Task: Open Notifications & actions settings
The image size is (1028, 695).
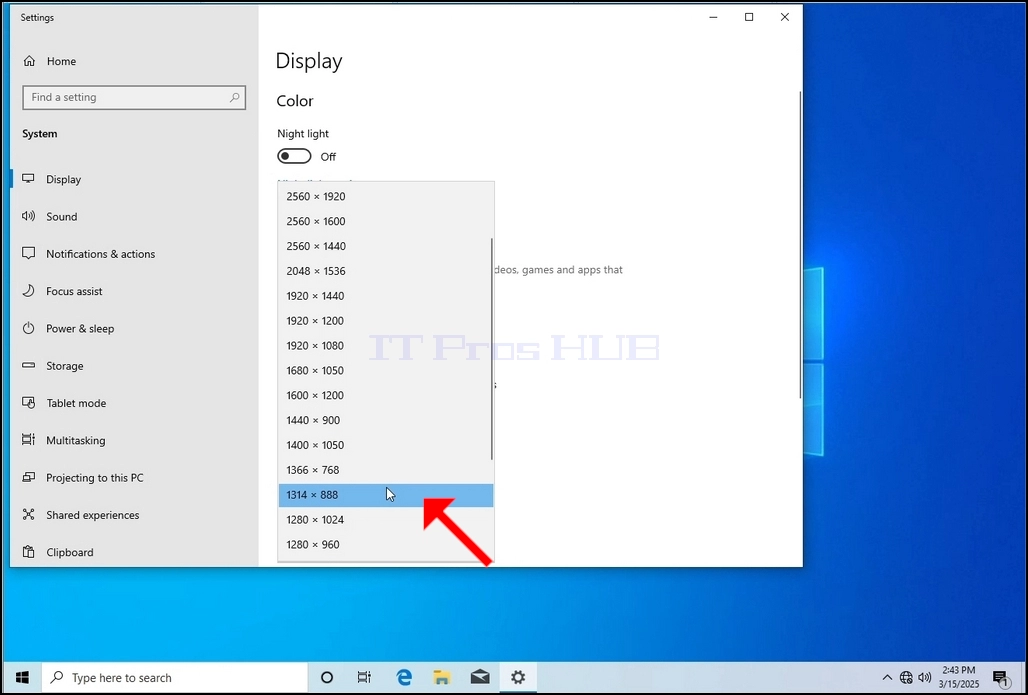Action: coord(134,254)
